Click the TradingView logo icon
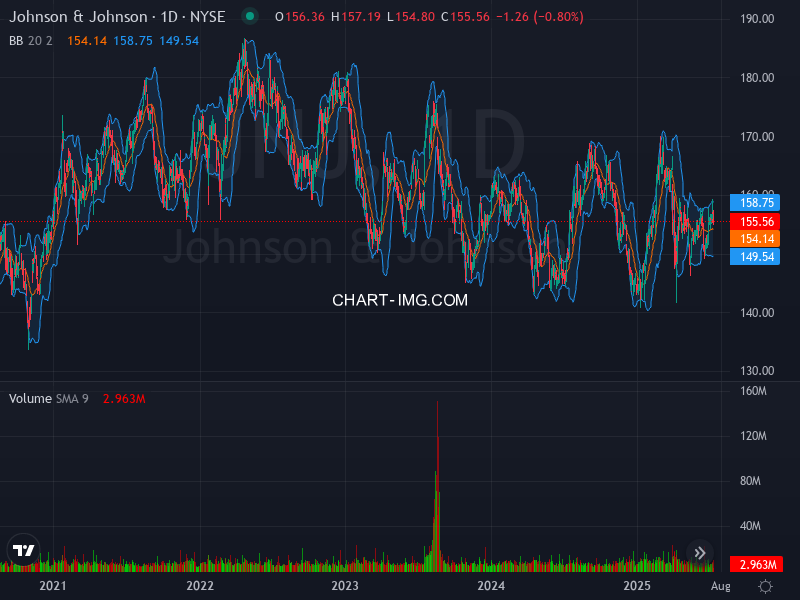800x600 pixels. tap(23, 550)
